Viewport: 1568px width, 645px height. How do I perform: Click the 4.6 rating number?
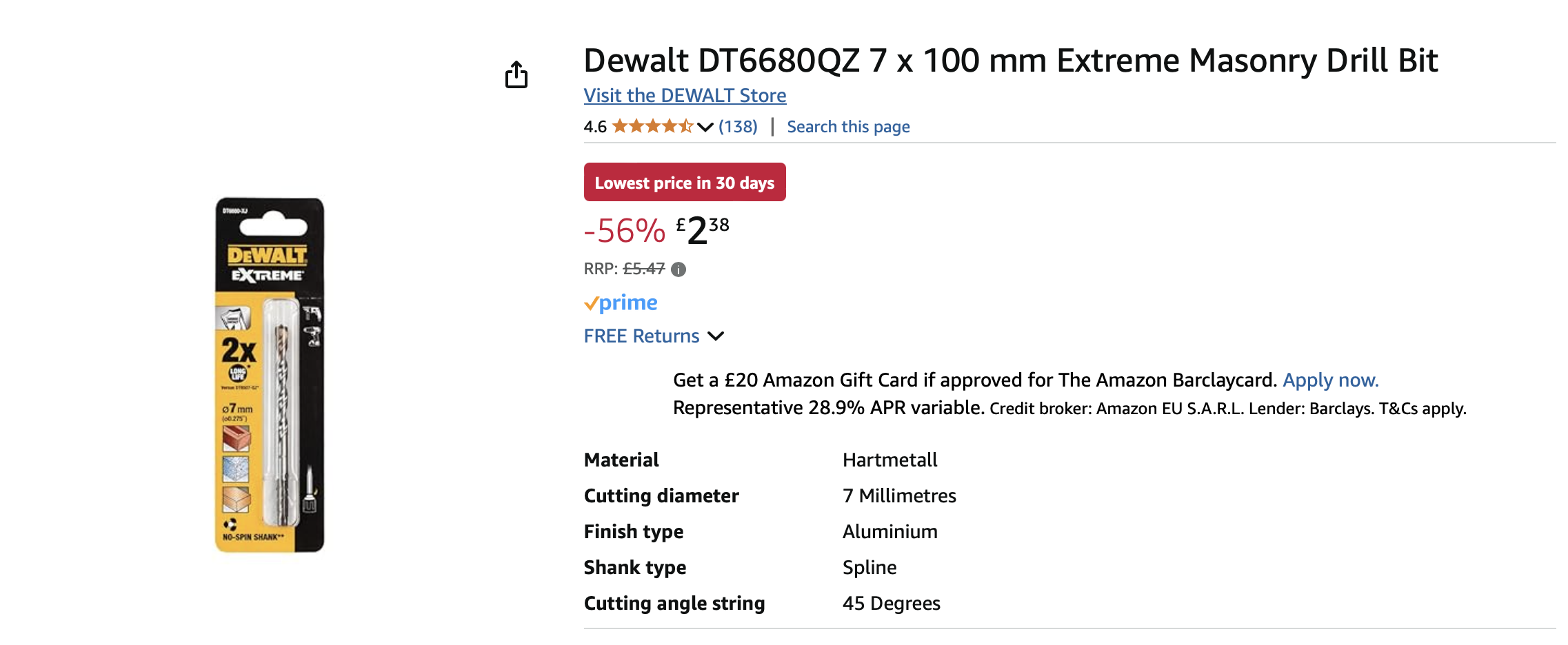coord(594,127)
